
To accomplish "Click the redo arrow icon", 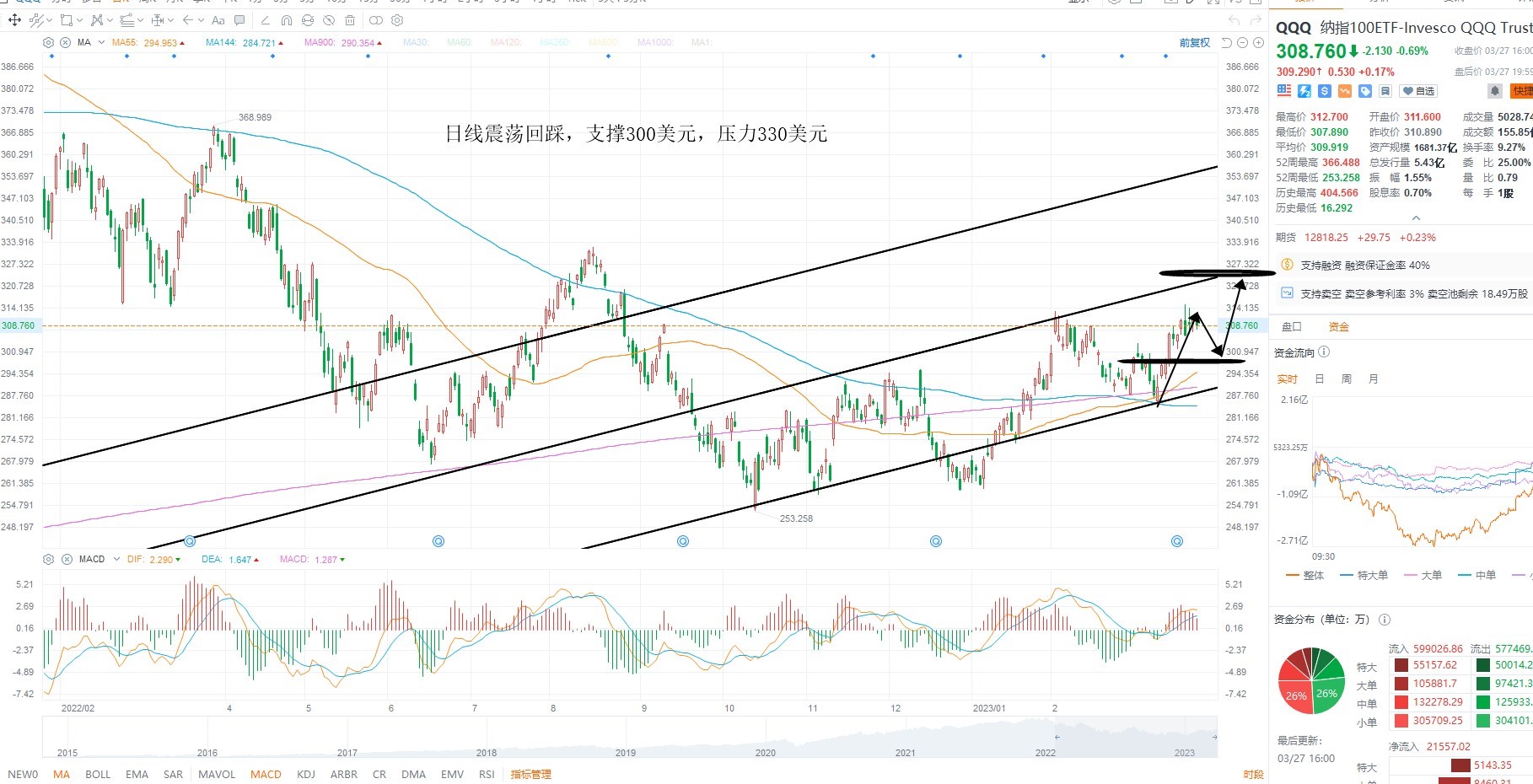I will (x=1256, y=20).
